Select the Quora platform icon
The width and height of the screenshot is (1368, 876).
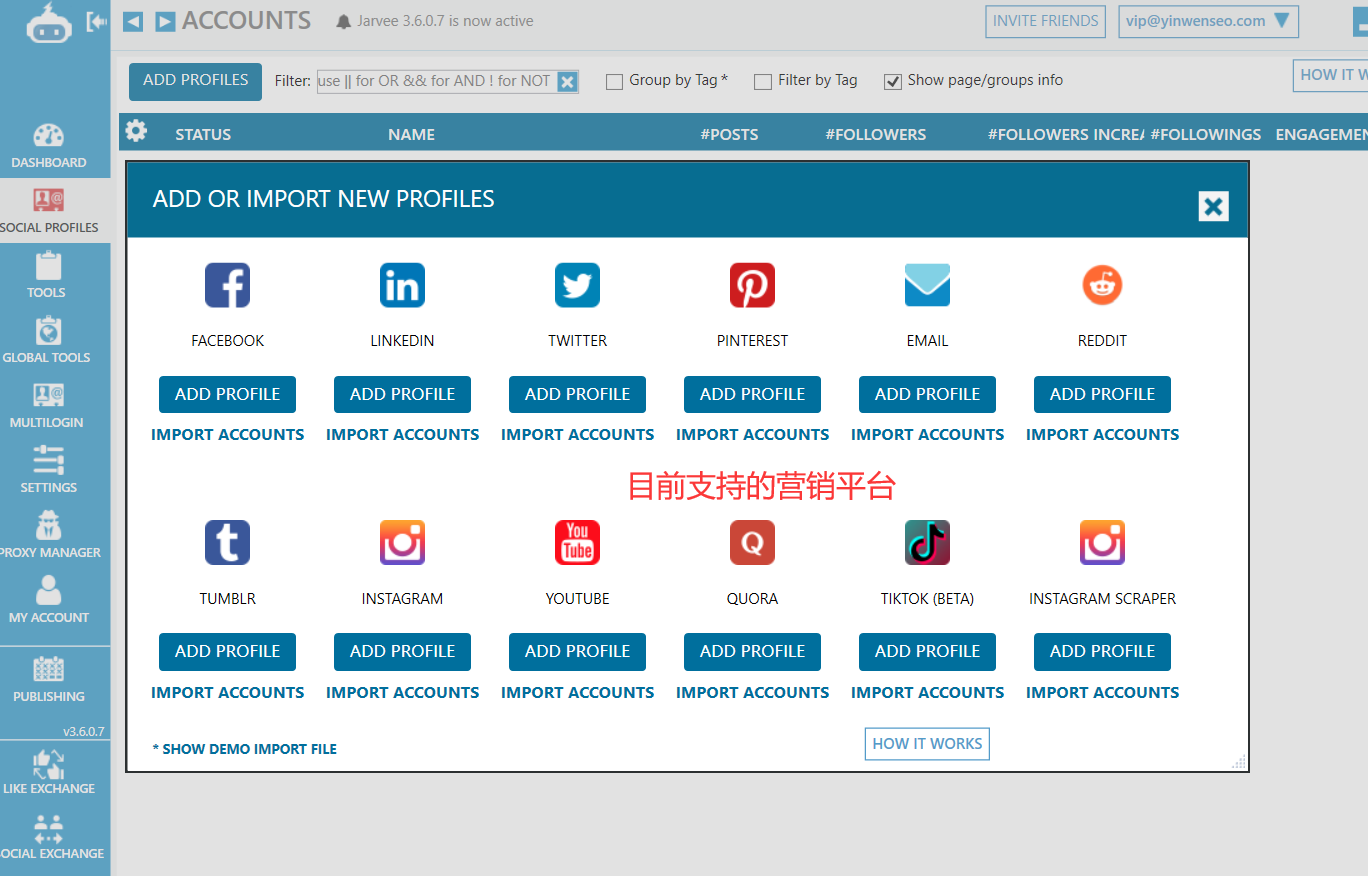[x=752, y=542]
